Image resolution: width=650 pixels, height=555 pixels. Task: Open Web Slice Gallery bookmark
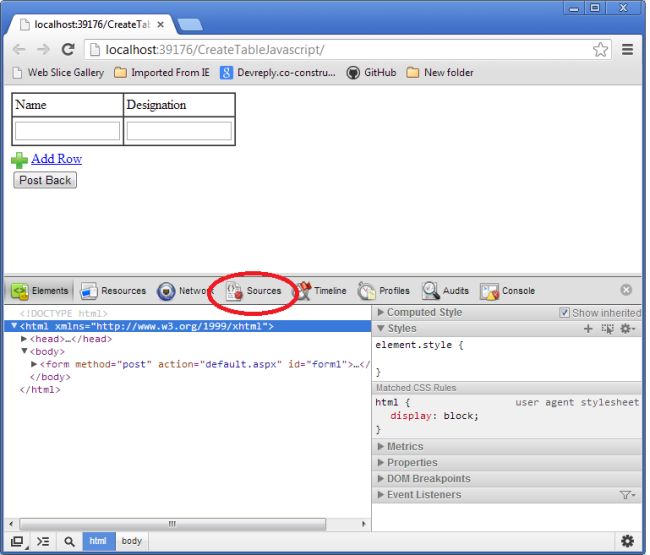coord(58,73)
